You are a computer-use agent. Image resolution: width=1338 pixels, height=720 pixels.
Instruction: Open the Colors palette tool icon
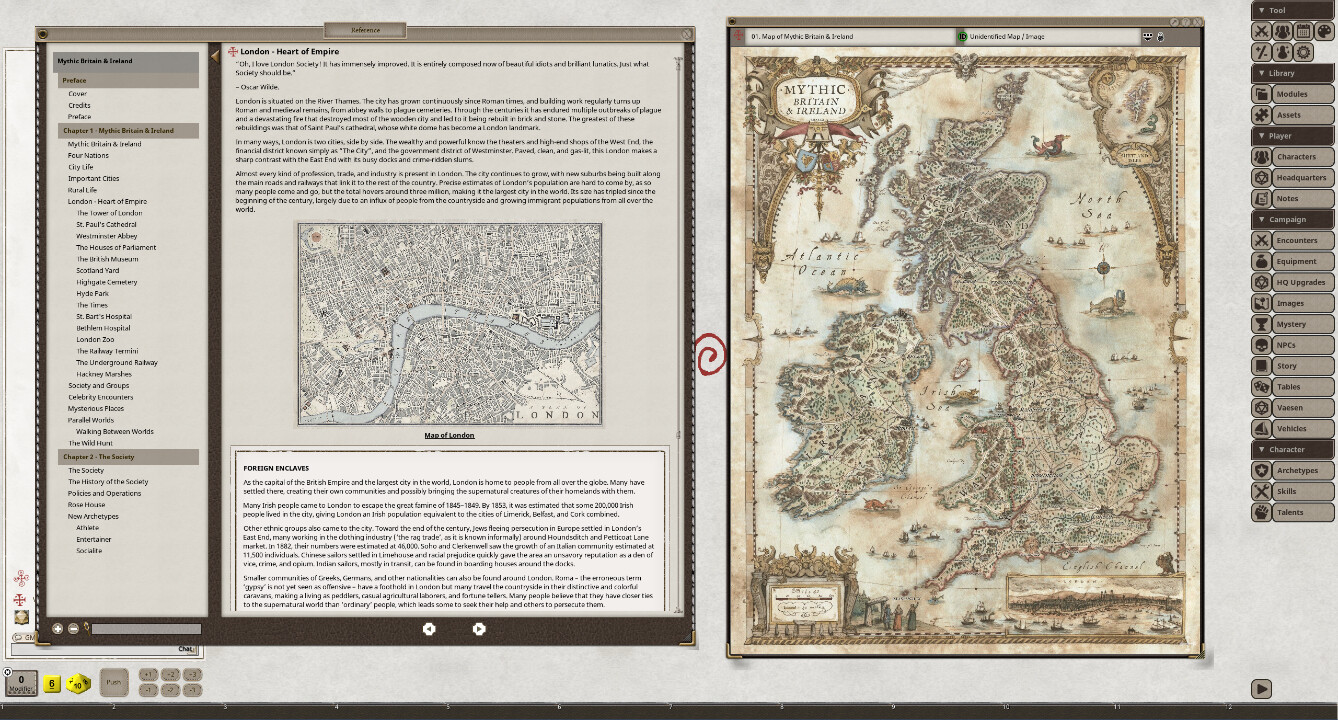pos(1325,31)
